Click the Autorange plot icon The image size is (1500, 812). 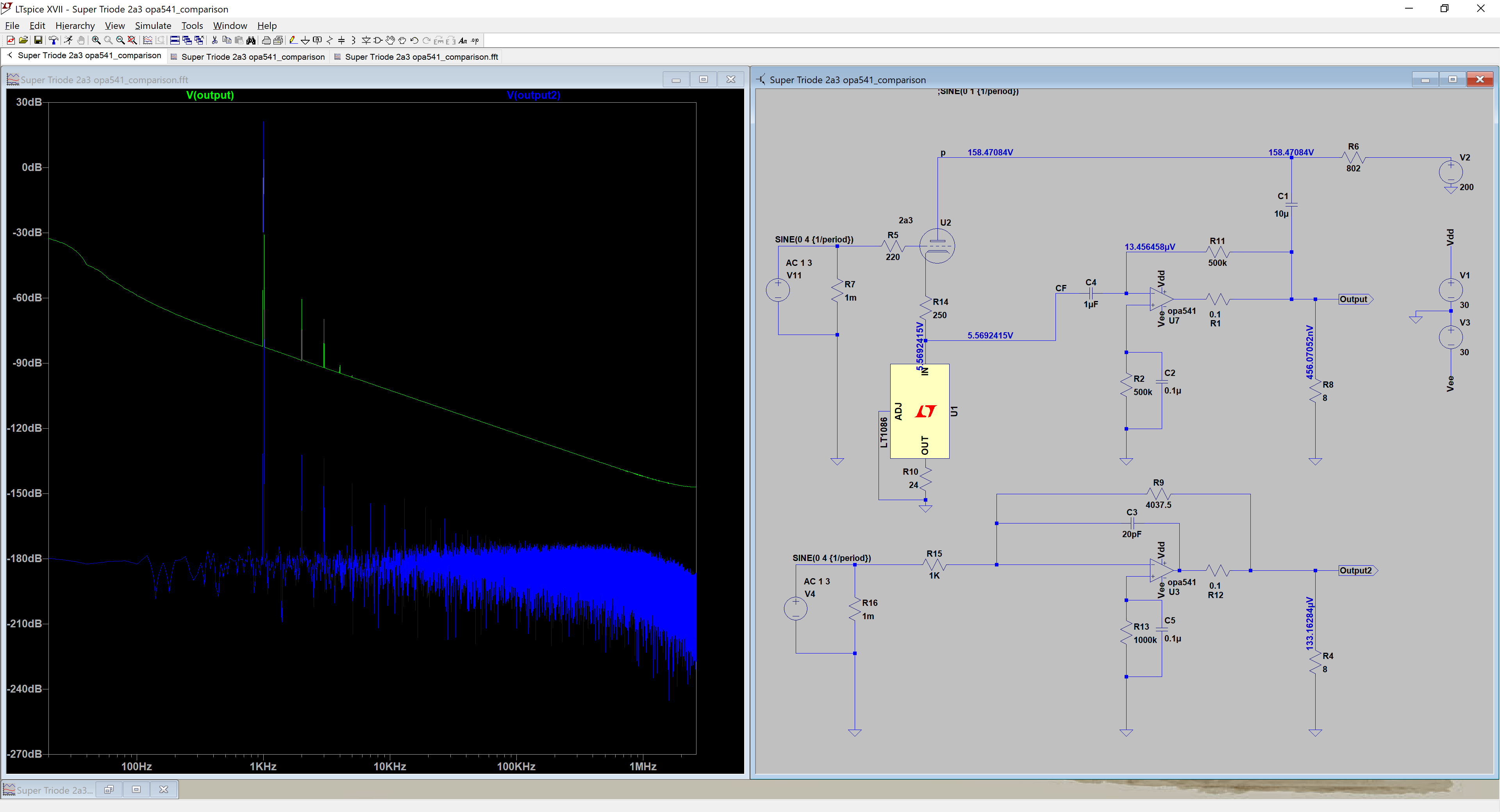pos(148,40)
